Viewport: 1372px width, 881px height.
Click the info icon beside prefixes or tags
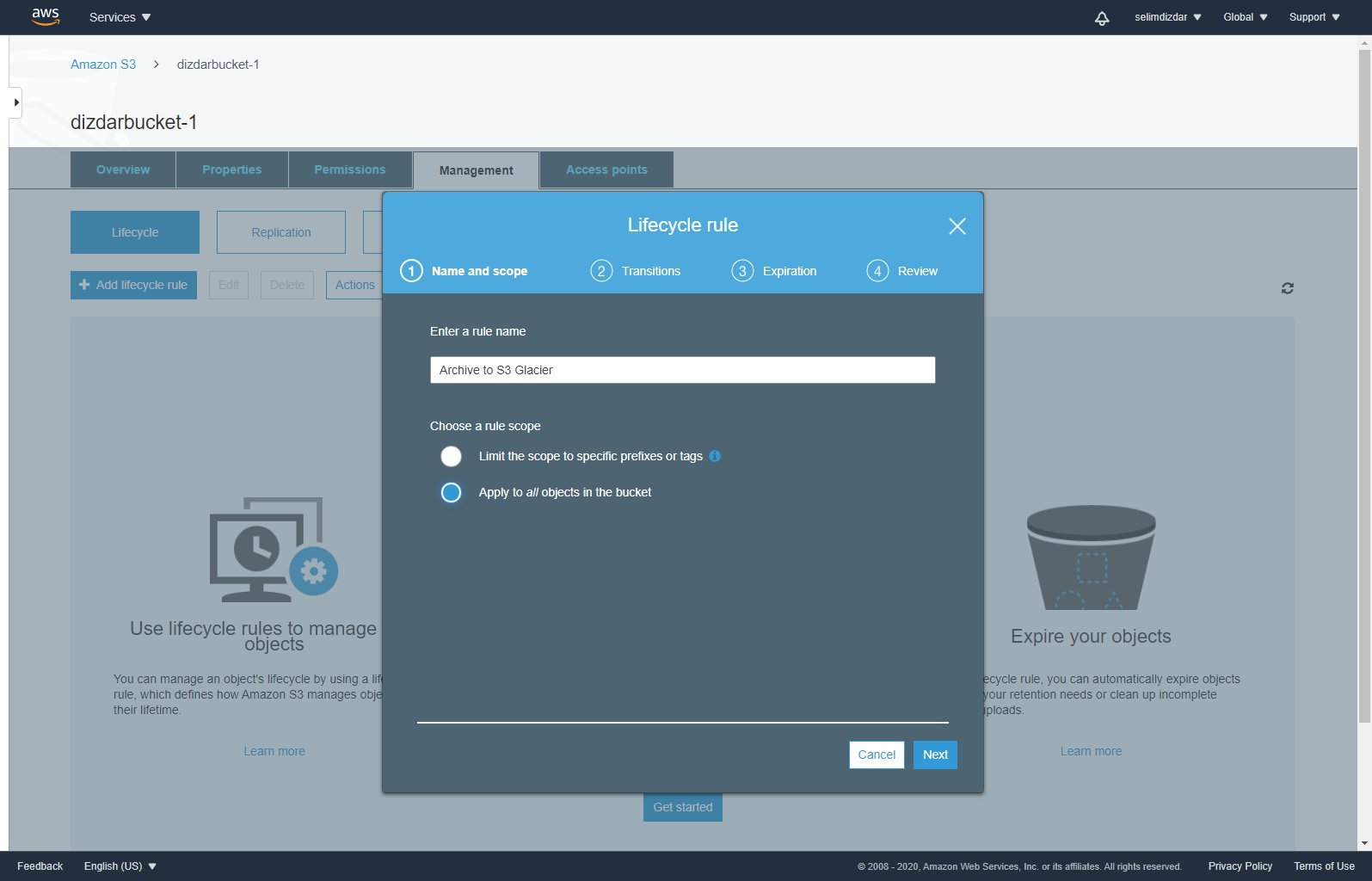(x=715, y=456)
